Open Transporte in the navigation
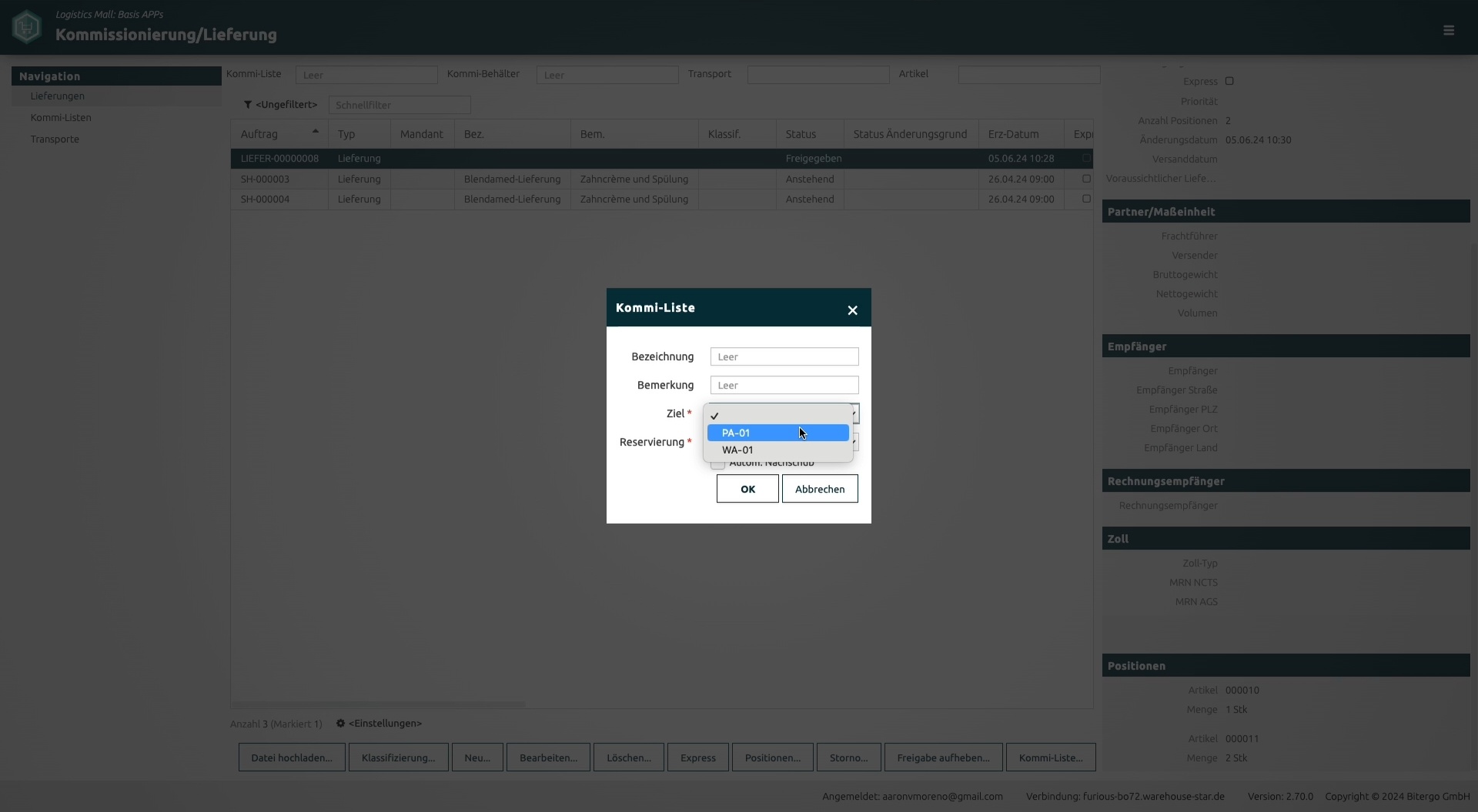This screenshot has width=1478, height=812. point(55,139)
